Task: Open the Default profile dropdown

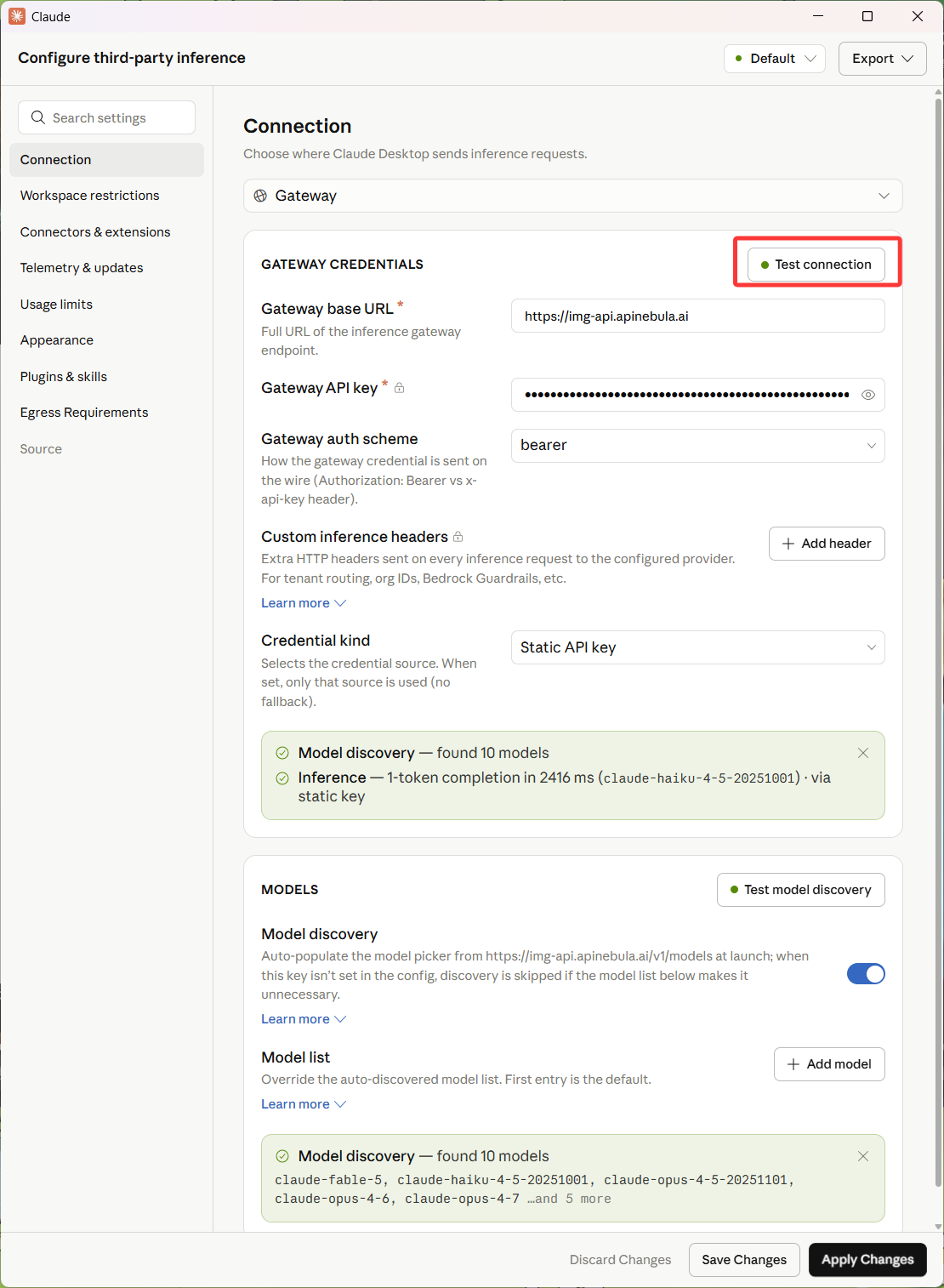Action: pyautogui.click(x=775, y=59)
